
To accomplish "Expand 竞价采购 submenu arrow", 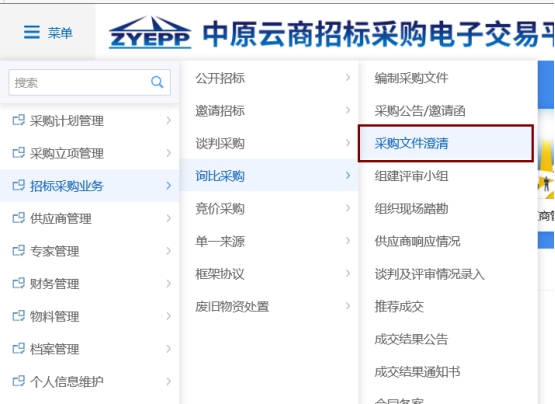I will (348, 208).
